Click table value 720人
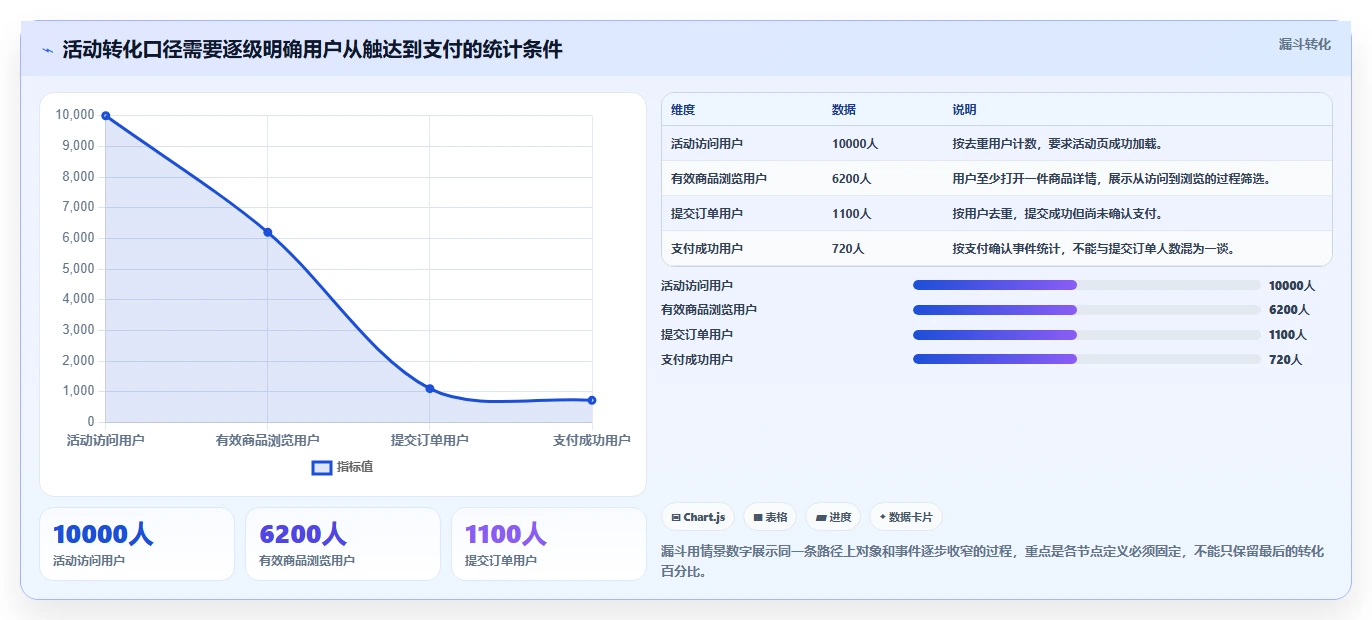1372x620 pixels. click(848, 248)
